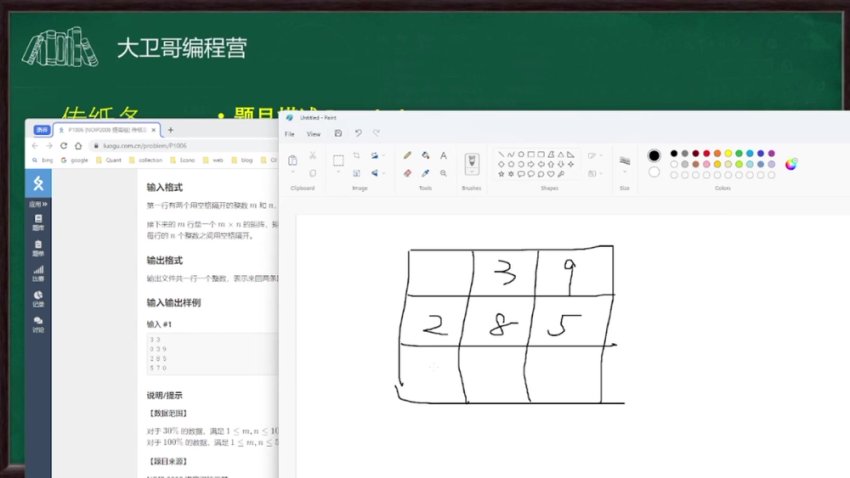
Task: Pick the Color picker eyedropper tool
Action: pyautogui.click(x=425, y=173)
